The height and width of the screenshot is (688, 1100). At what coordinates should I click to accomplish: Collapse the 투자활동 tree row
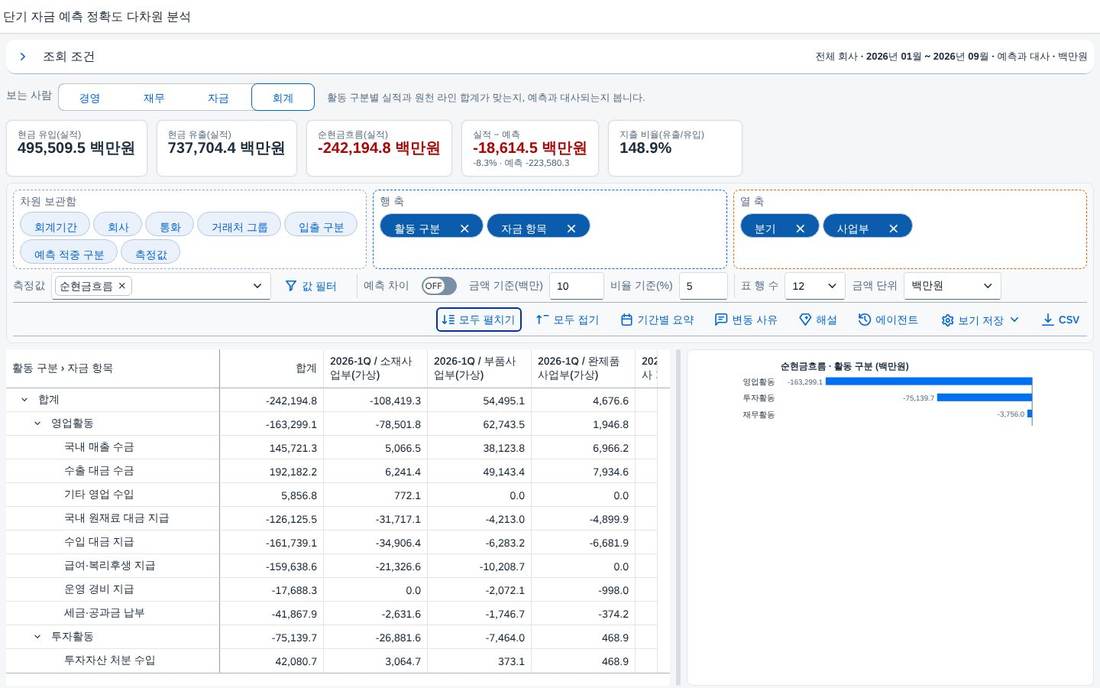38,637
